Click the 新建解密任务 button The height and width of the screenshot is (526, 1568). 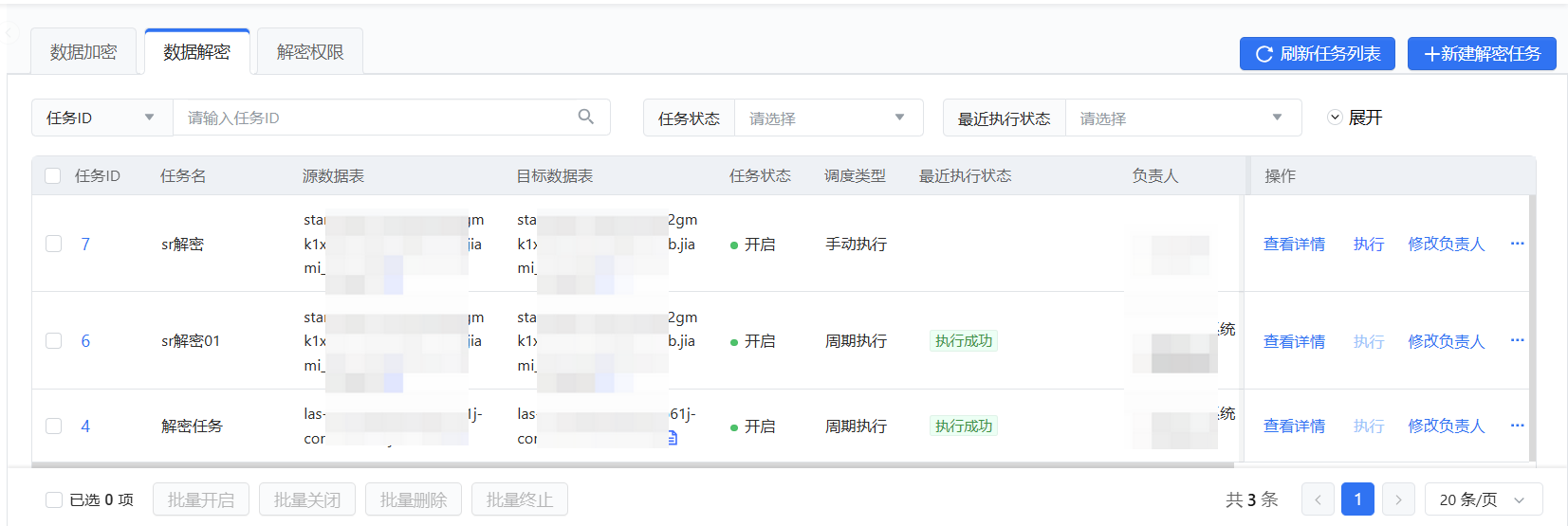click(1482, 54)
